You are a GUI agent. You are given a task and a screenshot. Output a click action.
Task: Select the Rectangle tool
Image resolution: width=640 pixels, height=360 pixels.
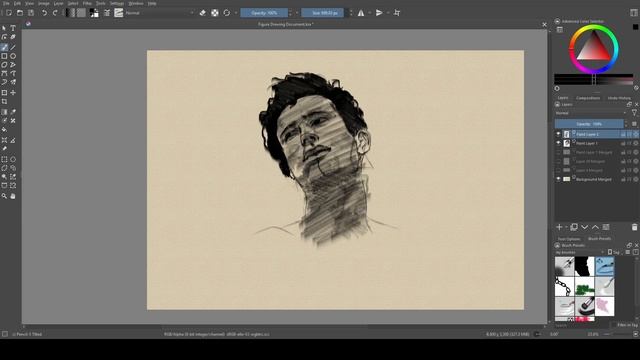pos(4,56)
